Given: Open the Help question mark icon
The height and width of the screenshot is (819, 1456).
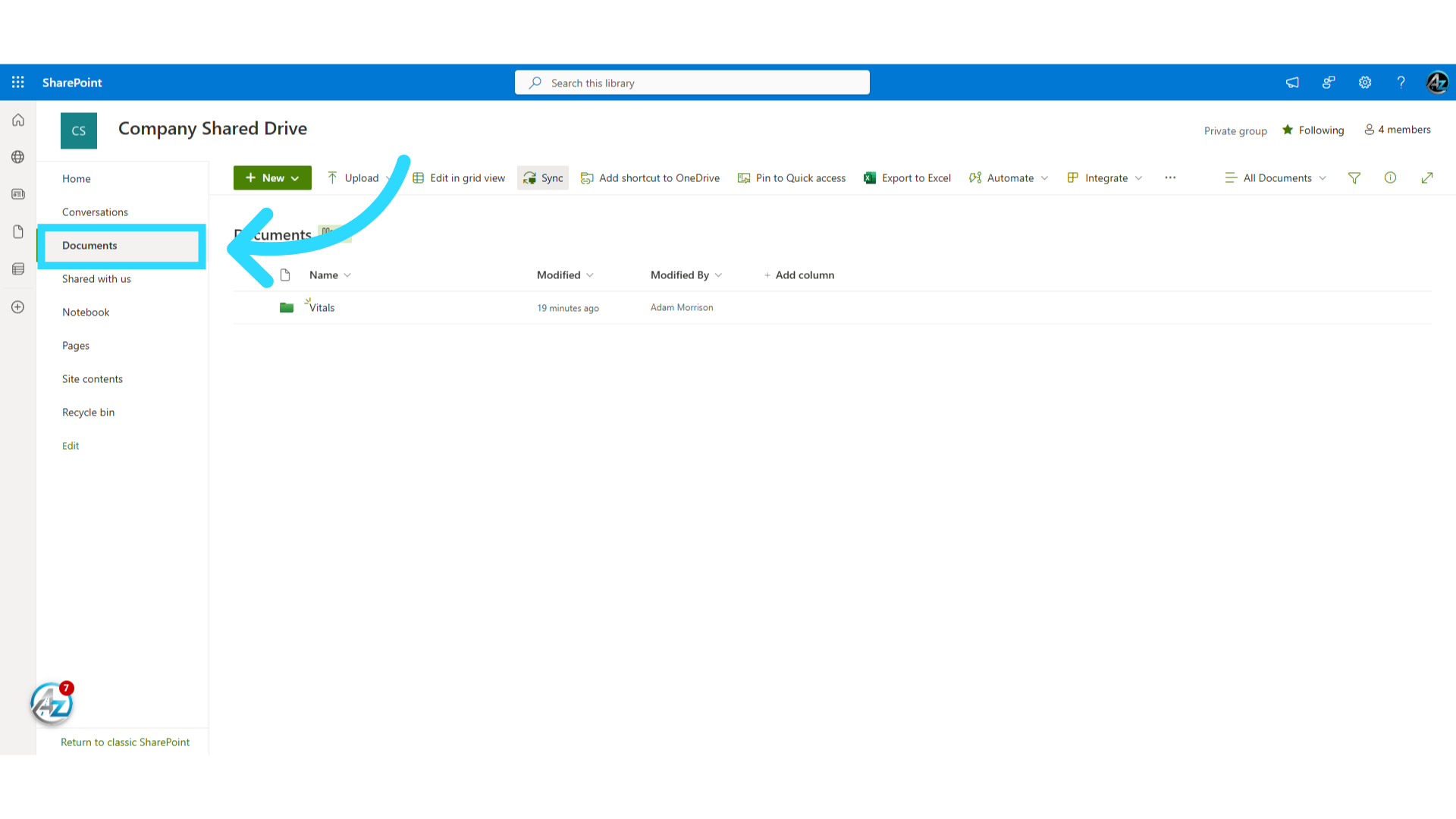Looking at the screenshot, I should click(1401, 83).
